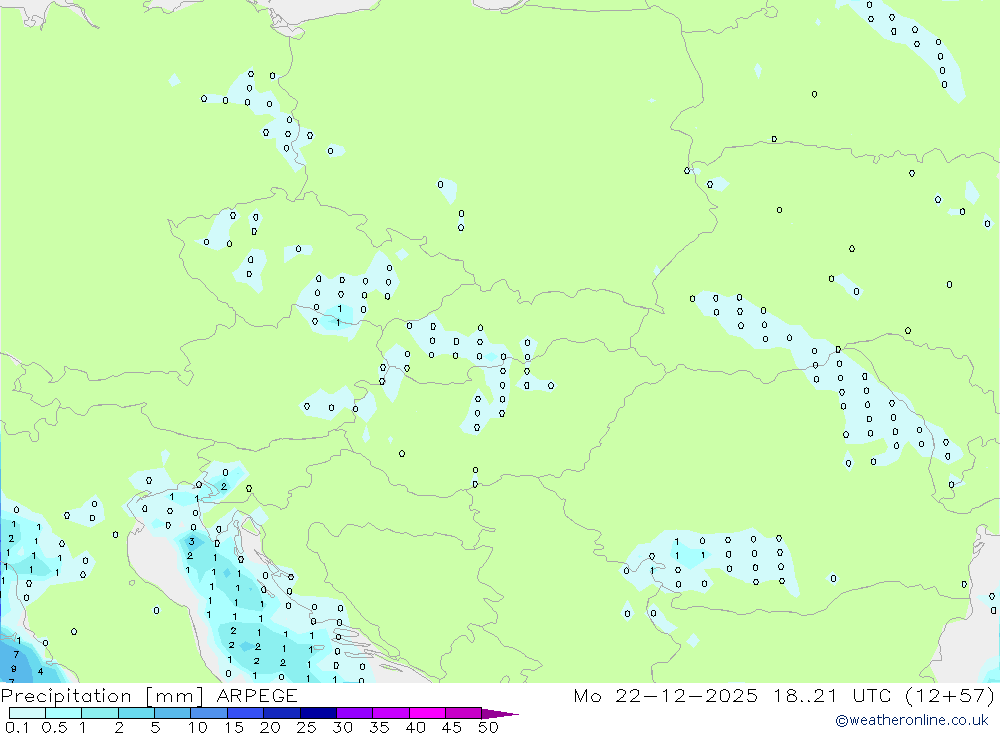This screenshot has height=733, width=1000.
Task: Click the above-50 mm arrow tip of legend
Action: click(x=500, y=714)
